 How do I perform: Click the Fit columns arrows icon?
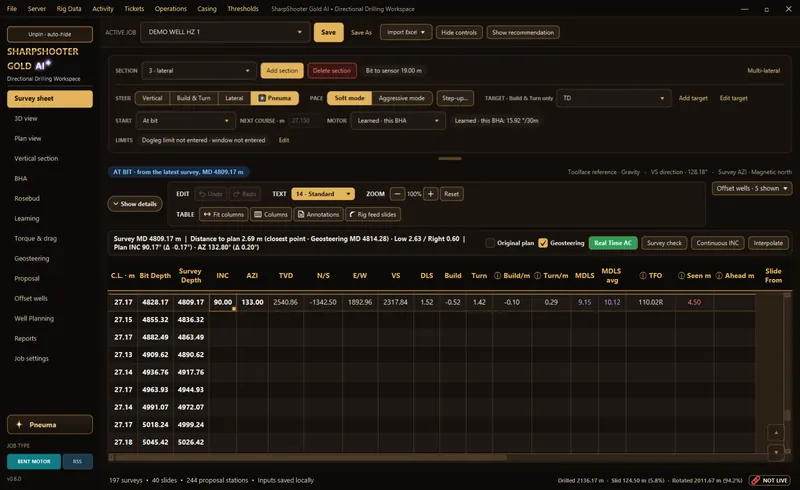coord(207,214)
